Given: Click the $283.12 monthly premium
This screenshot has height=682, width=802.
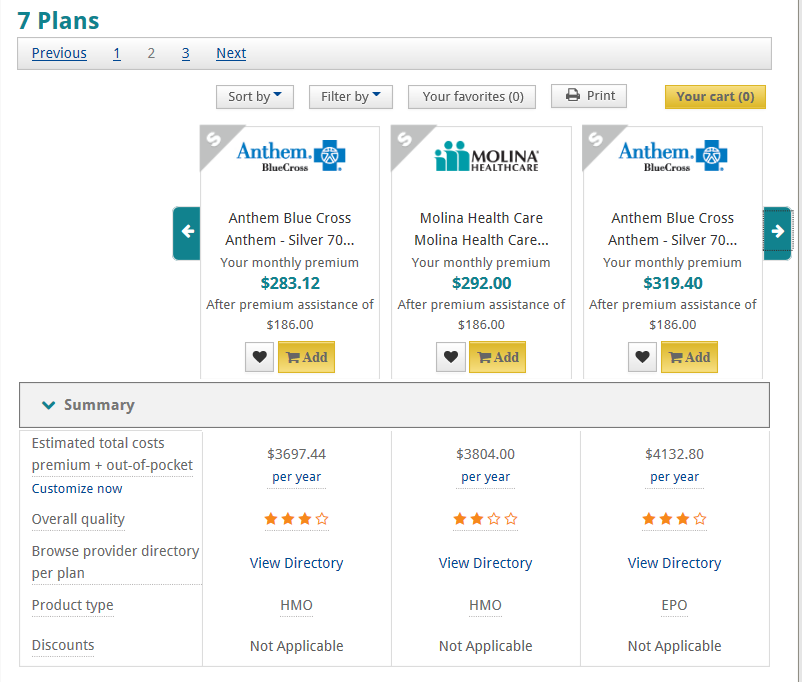Looking at the screenshot, I should pos(290,283).
